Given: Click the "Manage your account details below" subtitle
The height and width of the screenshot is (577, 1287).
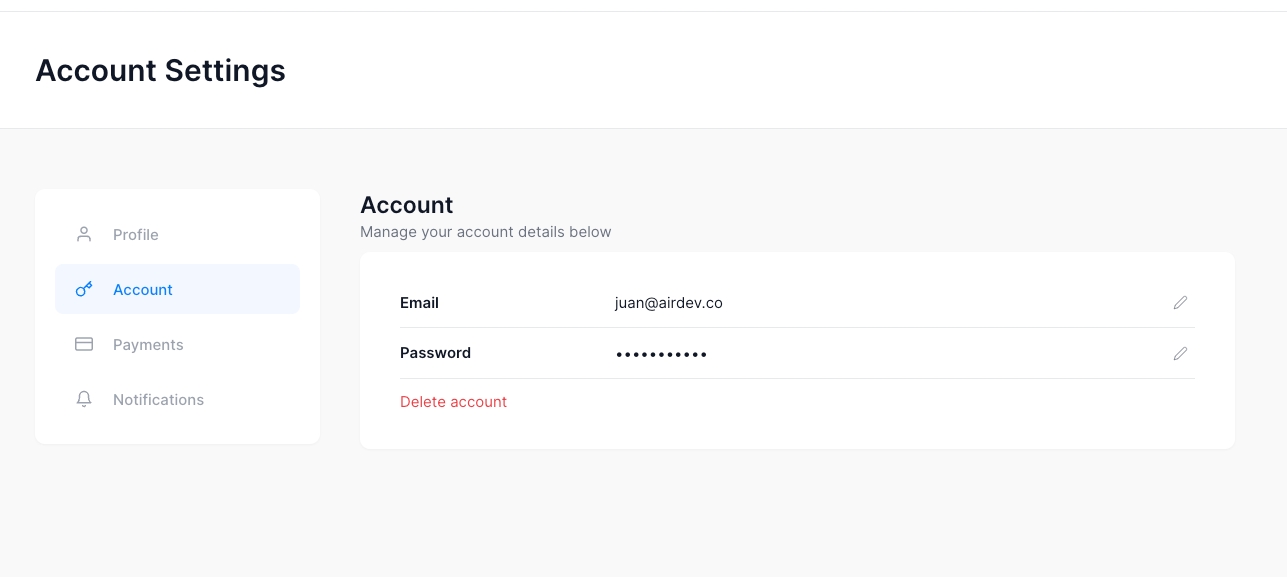Looking at the screenshot, I should 485,232.
